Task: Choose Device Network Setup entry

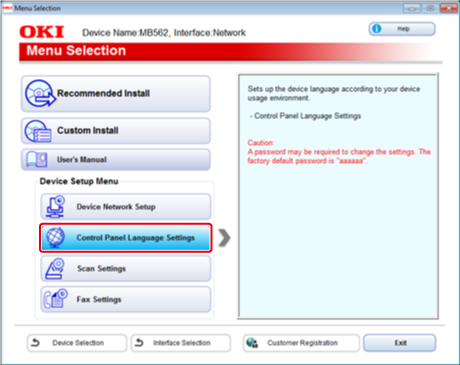Action: tap(126, 207)
